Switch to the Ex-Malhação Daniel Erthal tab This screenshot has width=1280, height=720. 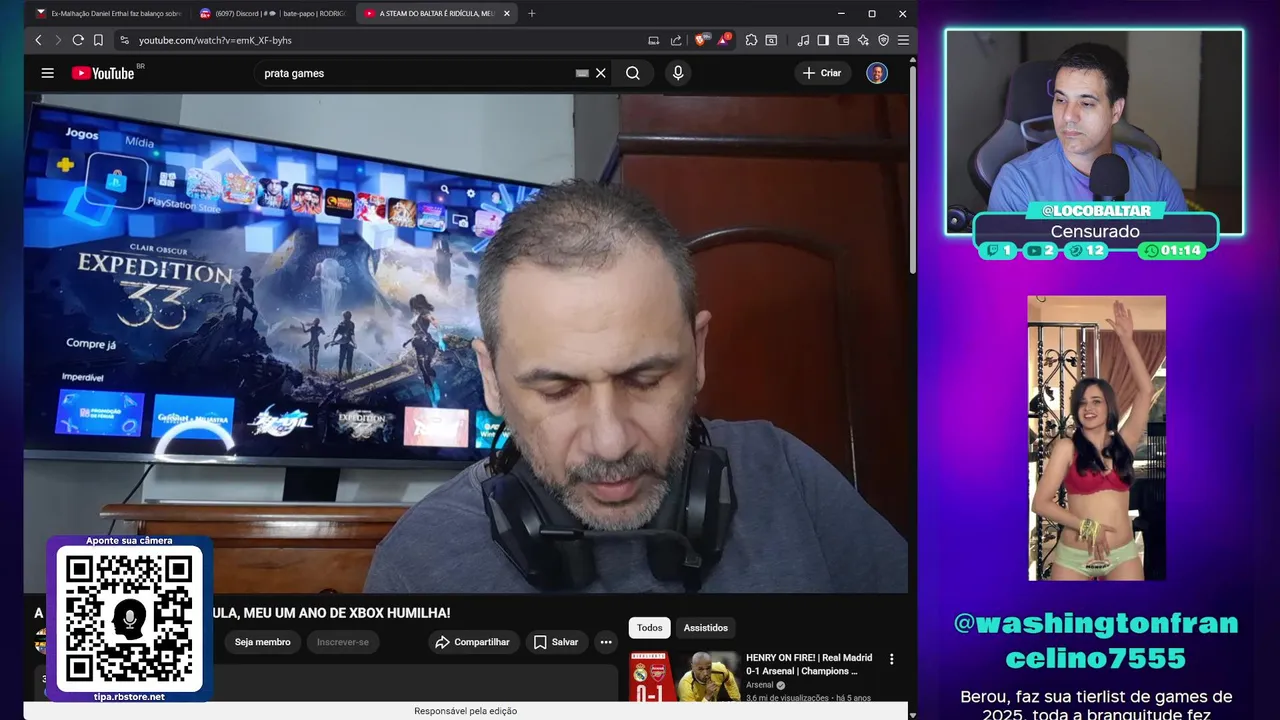pyautogui.click(x=108, y=14)
